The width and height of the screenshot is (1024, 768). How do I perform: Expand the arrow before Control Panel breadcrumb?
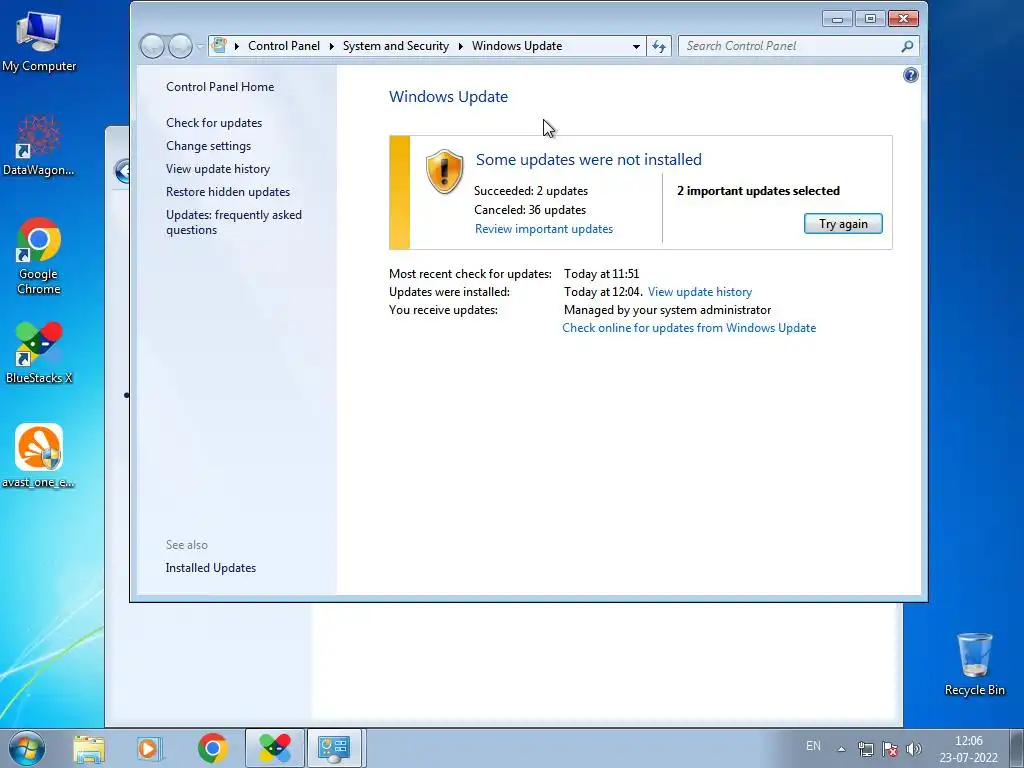[236, 46]
